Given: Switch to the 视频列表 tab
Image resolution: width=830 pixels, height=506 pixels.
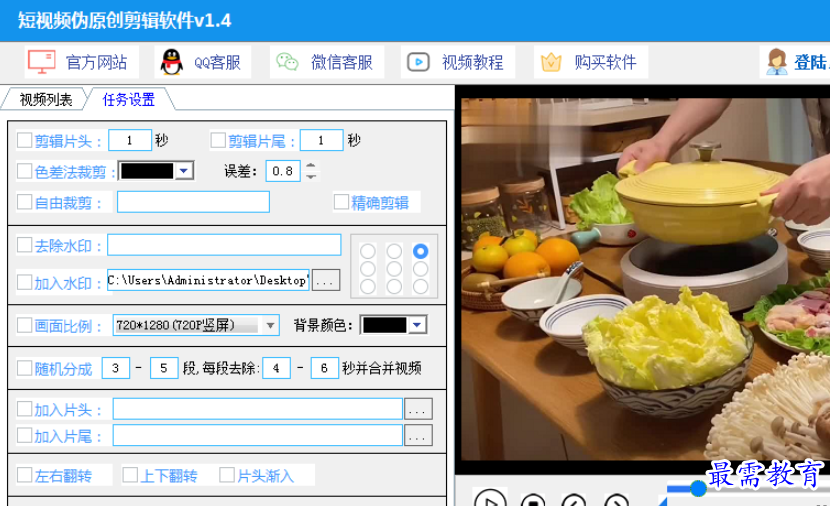Looking at the screenshot, I should coord(46,100).
